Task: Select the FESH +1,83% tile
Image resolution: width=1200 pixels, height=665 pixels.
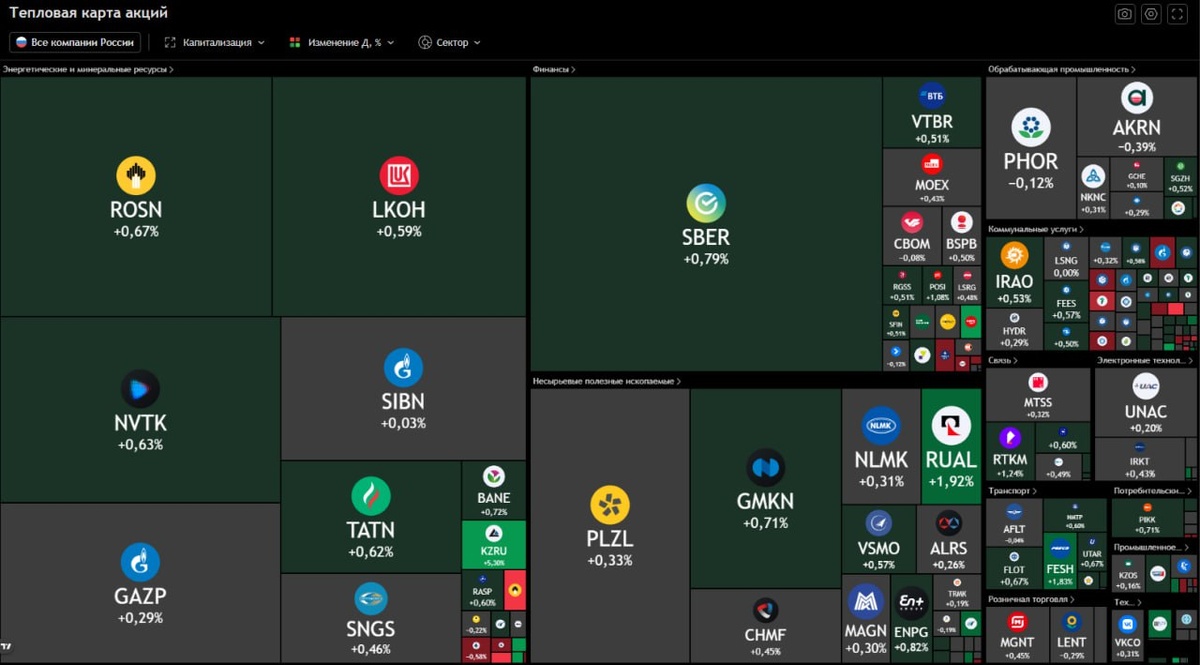Action: (1060, 562)
